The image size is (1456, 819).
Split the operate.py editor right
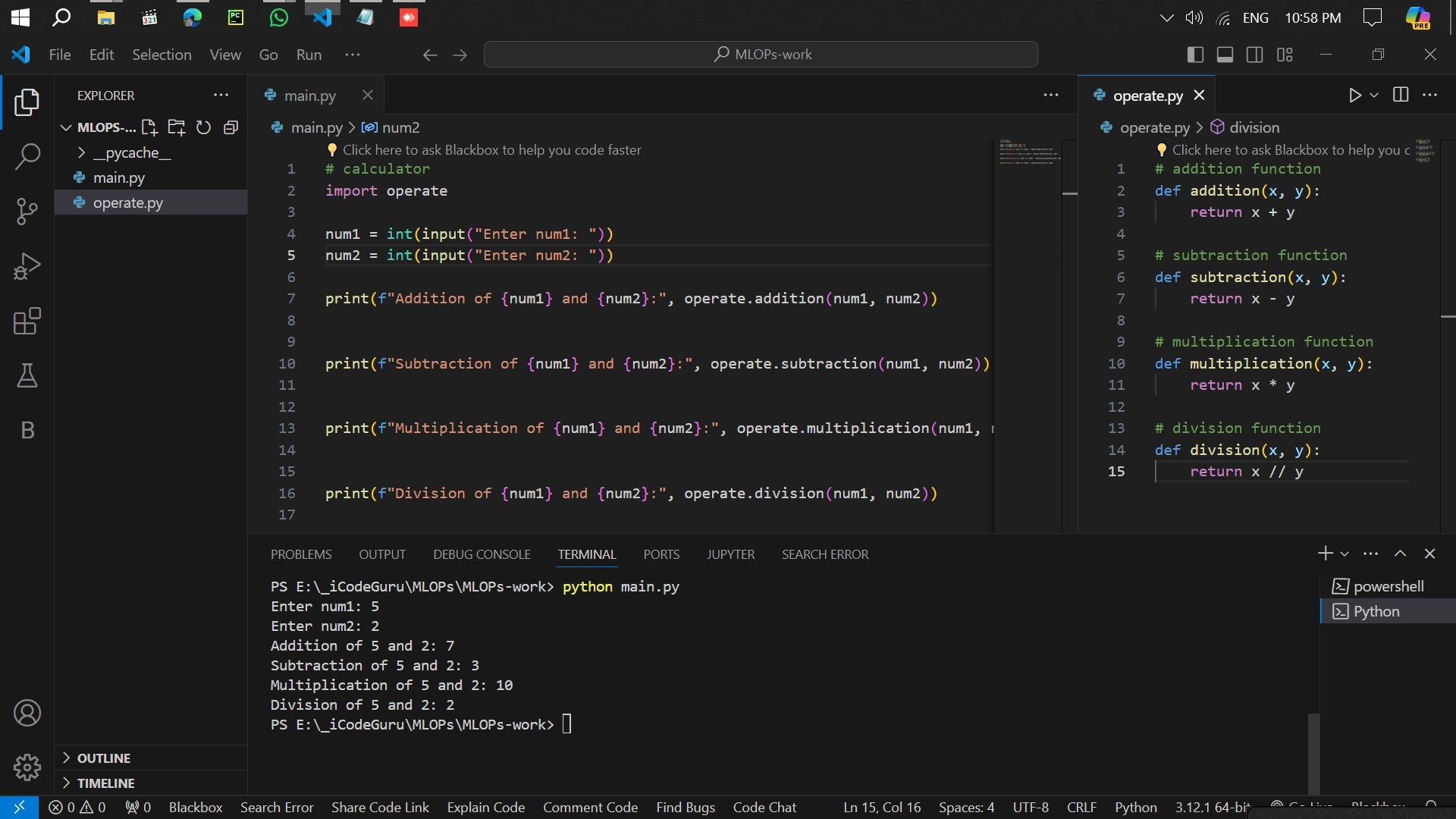pyautogui.click(x=1401, y=95)
